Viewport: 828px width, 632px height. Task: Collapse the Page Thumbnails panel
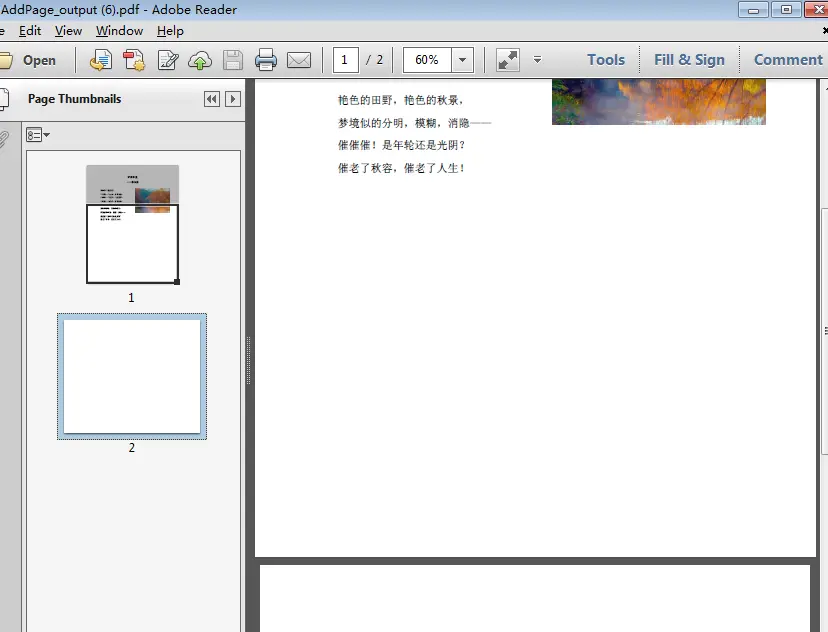[212, 99]
